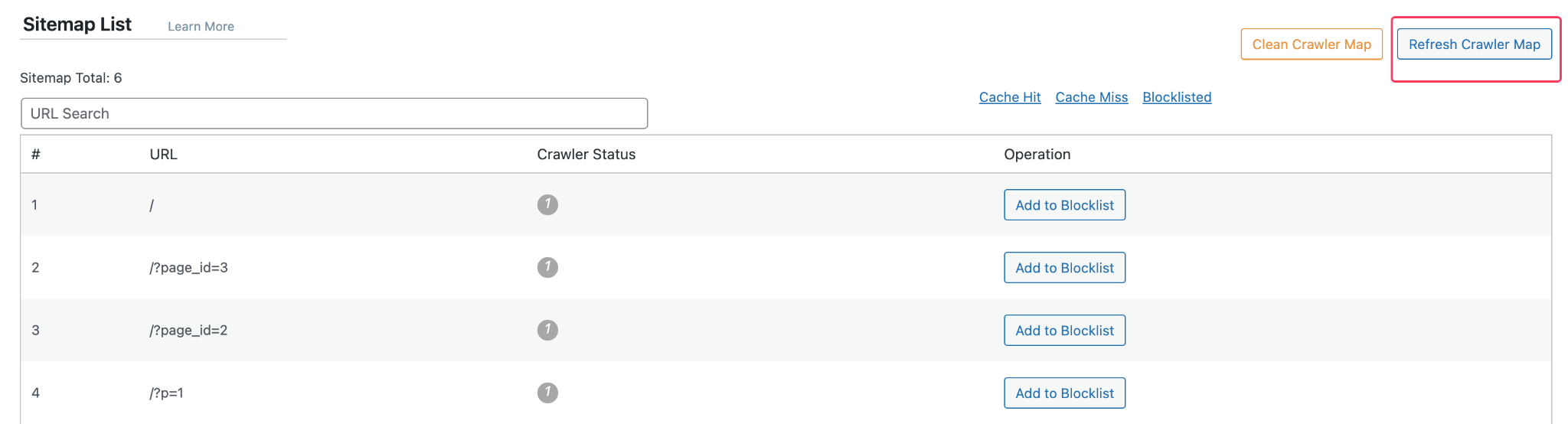
Task: Click the /?page_id=2 URL text
Action: [188, 331]
